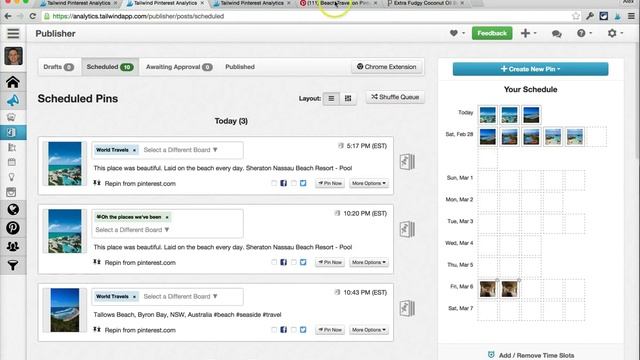Switch to the Drafts tab

coord(58,67)
